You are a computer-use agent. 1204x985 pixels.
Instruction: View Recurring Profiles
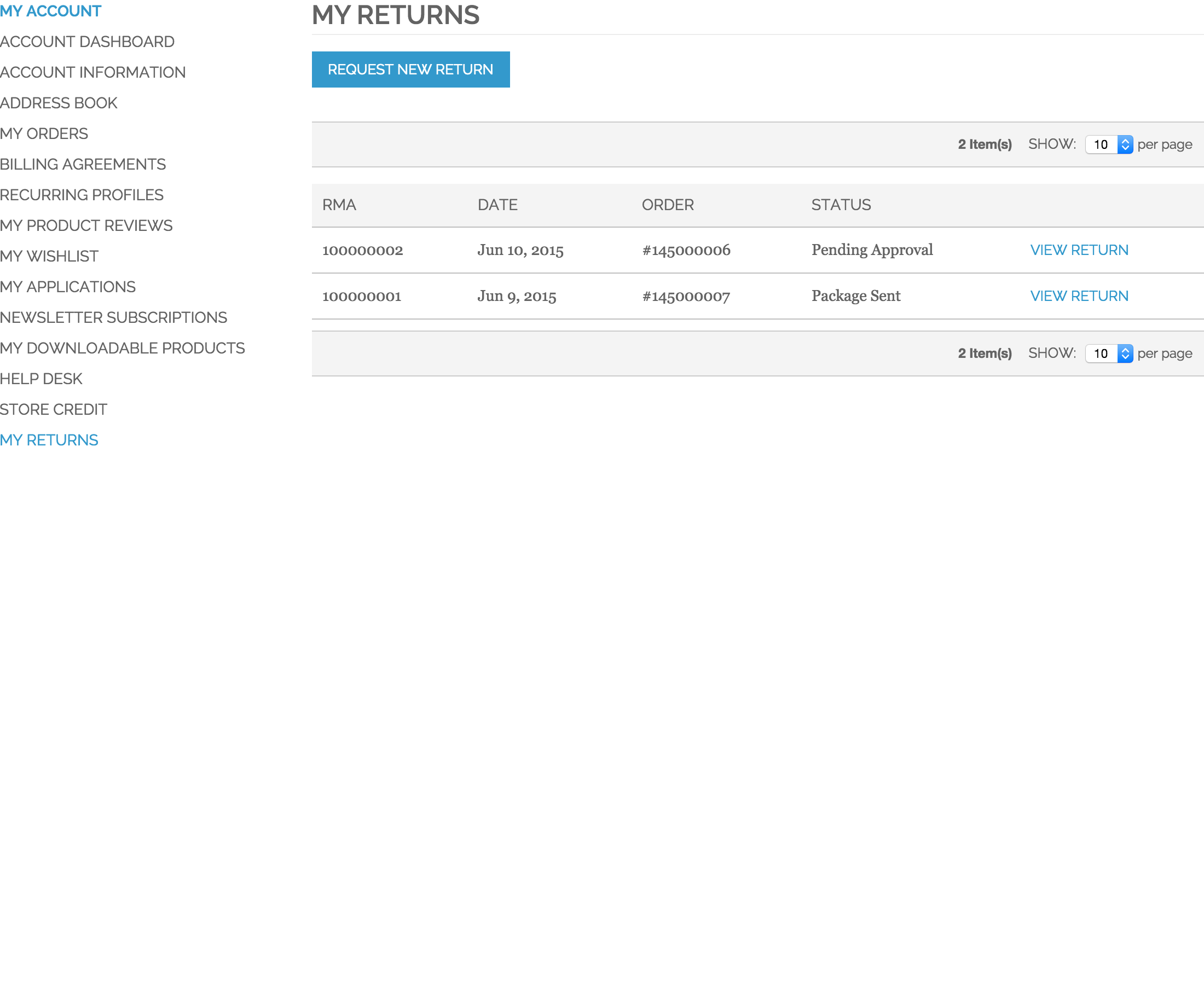[x=82, y=195]
